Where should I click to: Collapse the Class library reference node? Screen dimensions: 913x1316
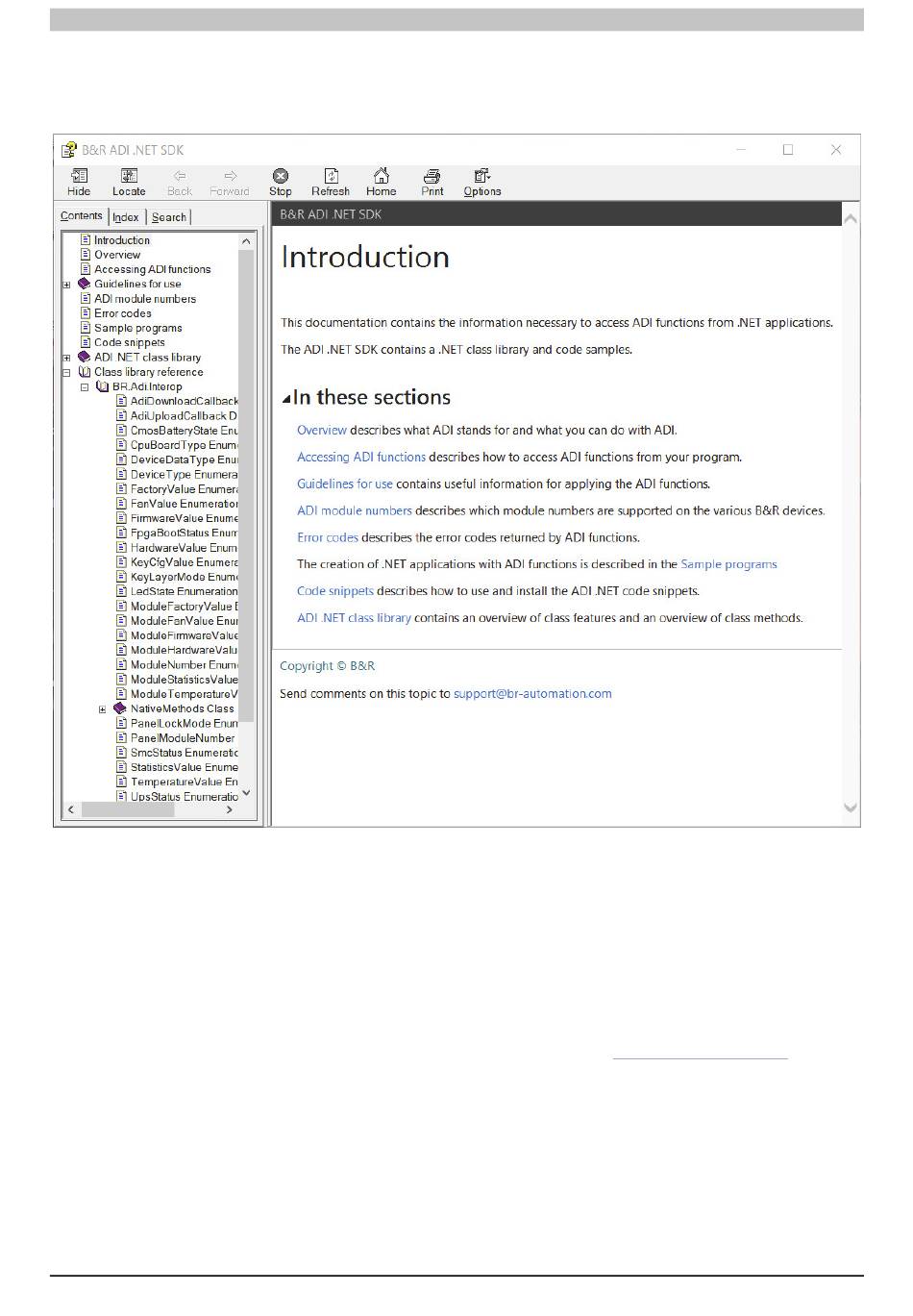point(66,372)
